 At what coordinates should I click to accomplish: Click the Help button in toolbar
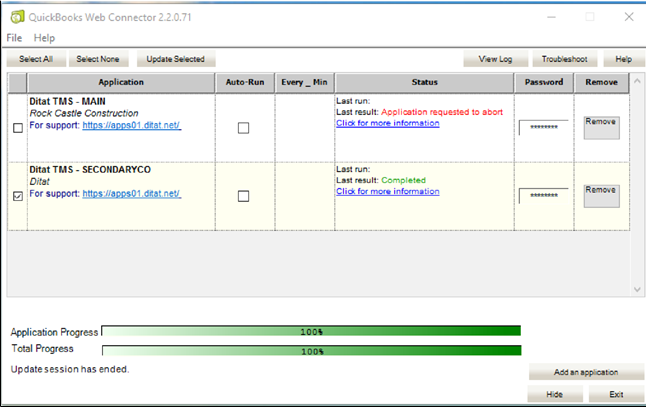(623, 60)
